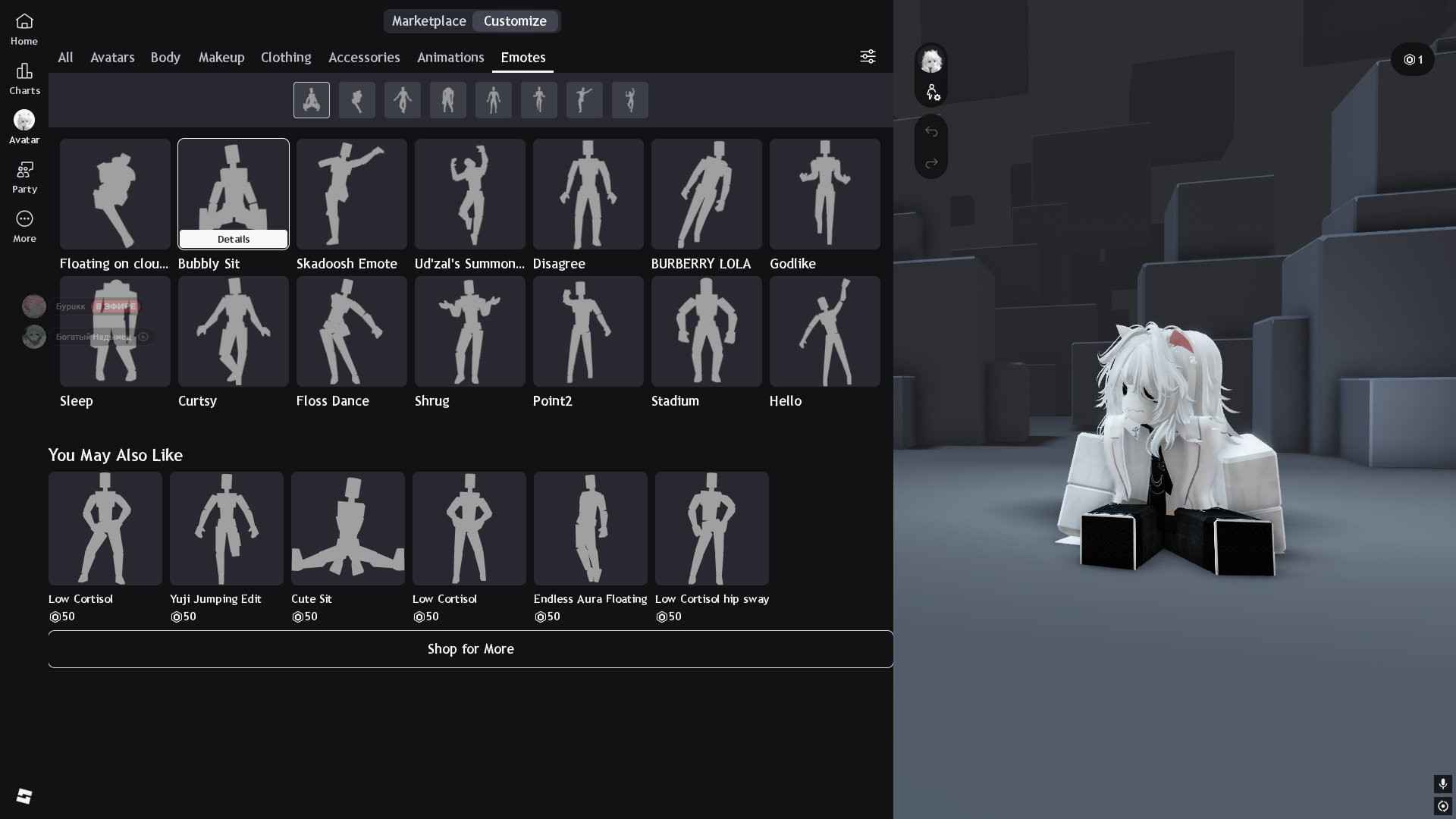Select the Floating on cloud emote card

(x=115, y=194)
